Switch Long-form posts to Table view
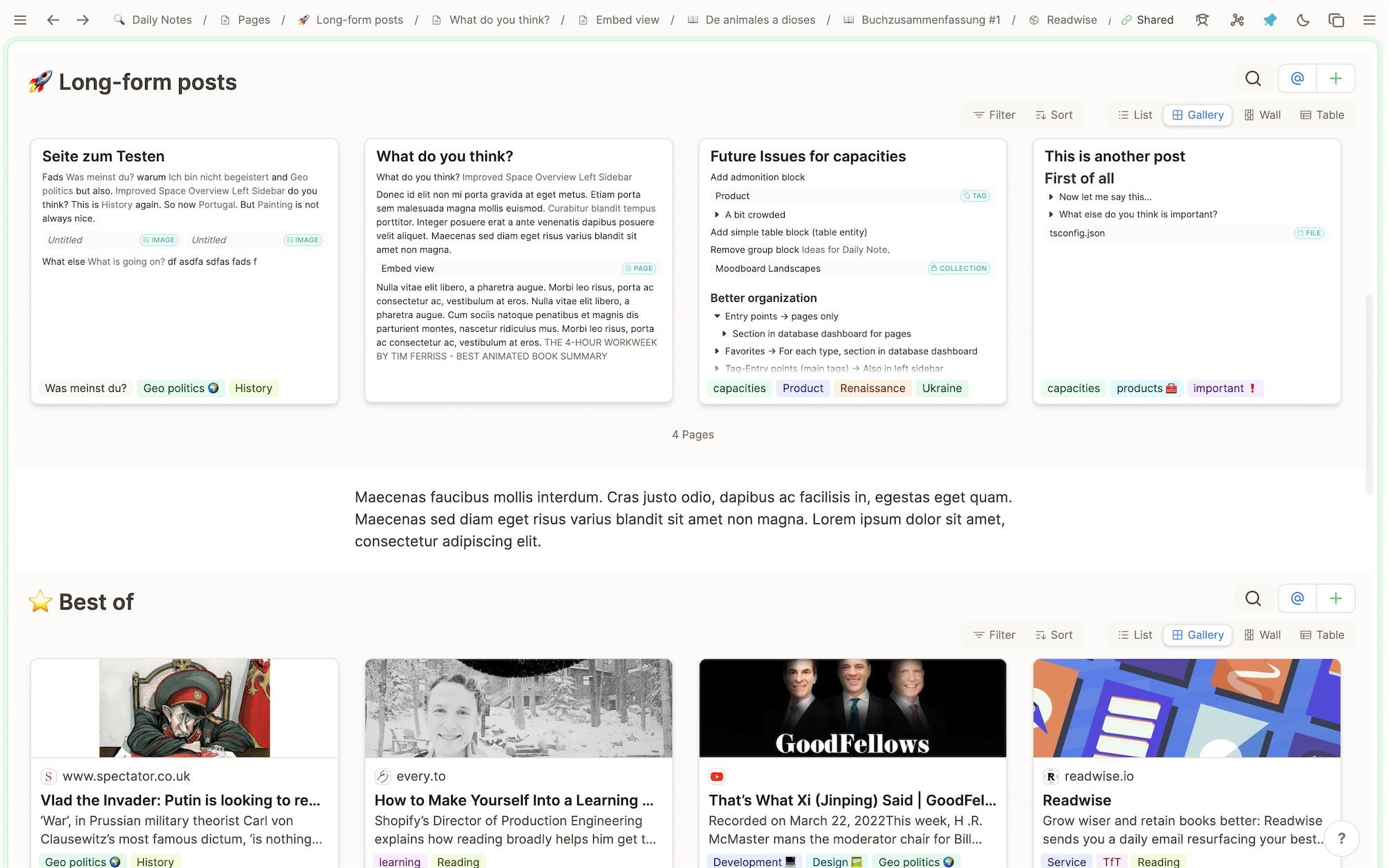 (1321, 115)
